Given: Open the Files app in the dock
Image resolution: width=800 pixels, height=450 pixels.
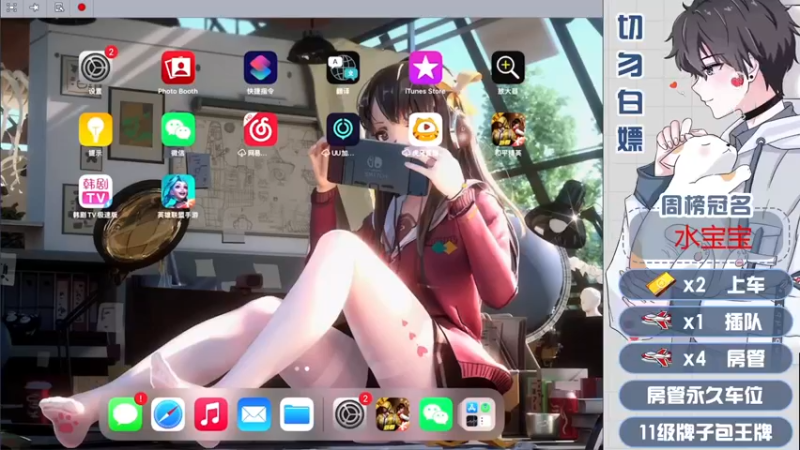Looking at the screenshot, I should click(296, 414).
